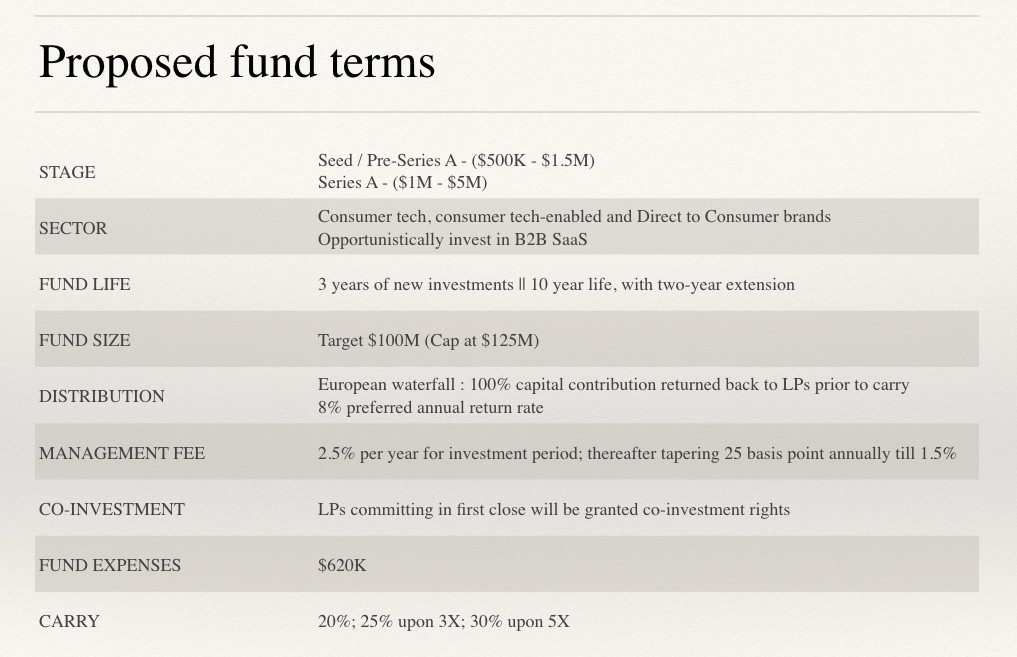Screen dimensions: 1017x657
Task: Select the MANAGEMENT FEE row label
Action: click(x=122, y=453)
